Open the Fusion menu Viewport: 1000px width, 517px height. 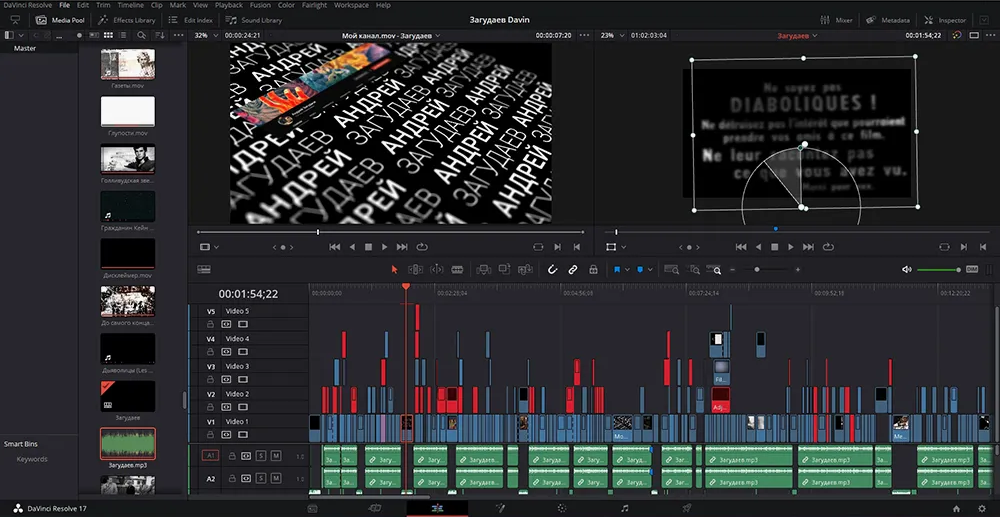point(260,5)
